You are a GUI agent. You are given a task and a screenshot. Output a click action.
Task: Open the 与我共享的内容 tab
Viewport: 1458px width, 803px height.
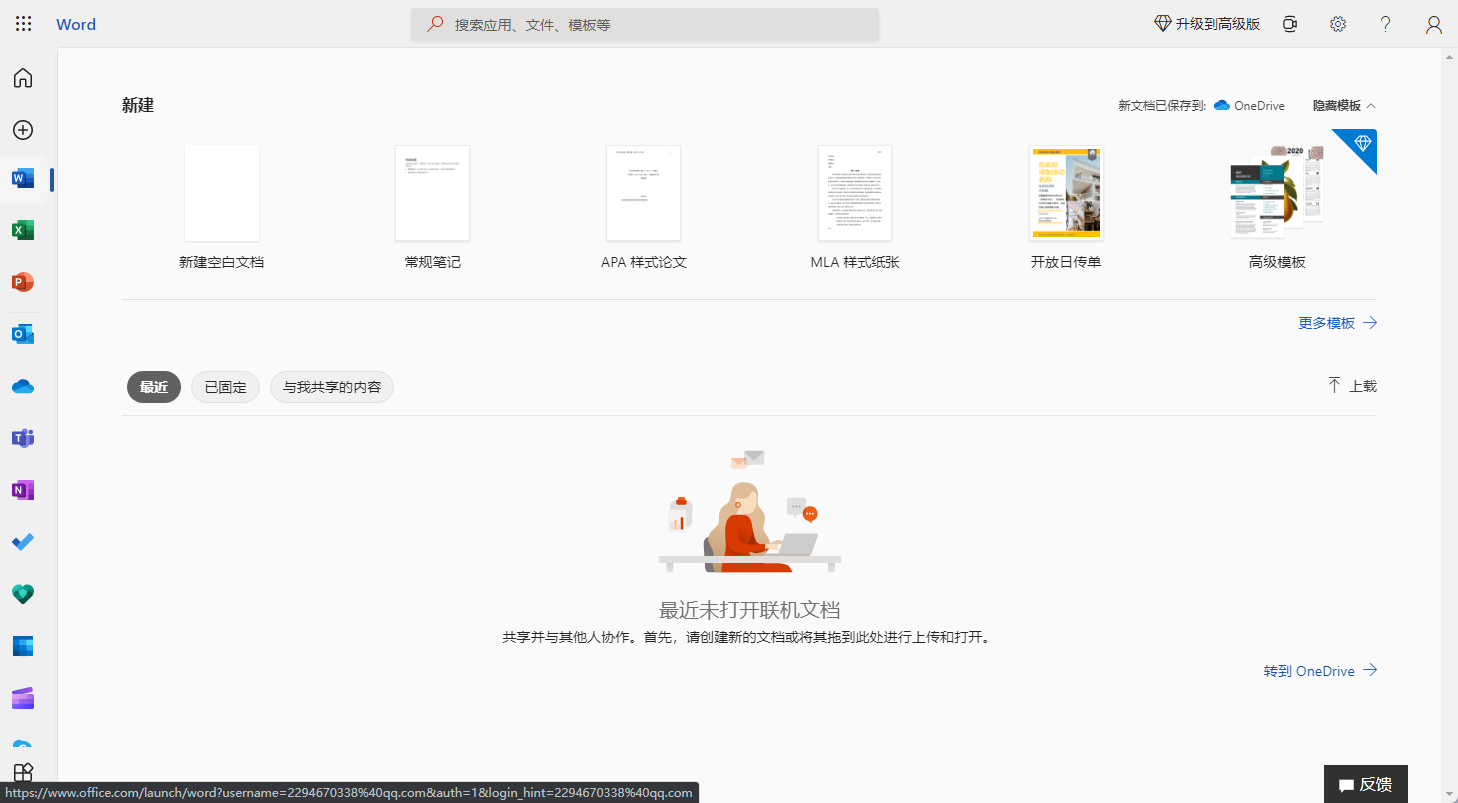pyautogui.click(x=331, y=386)
